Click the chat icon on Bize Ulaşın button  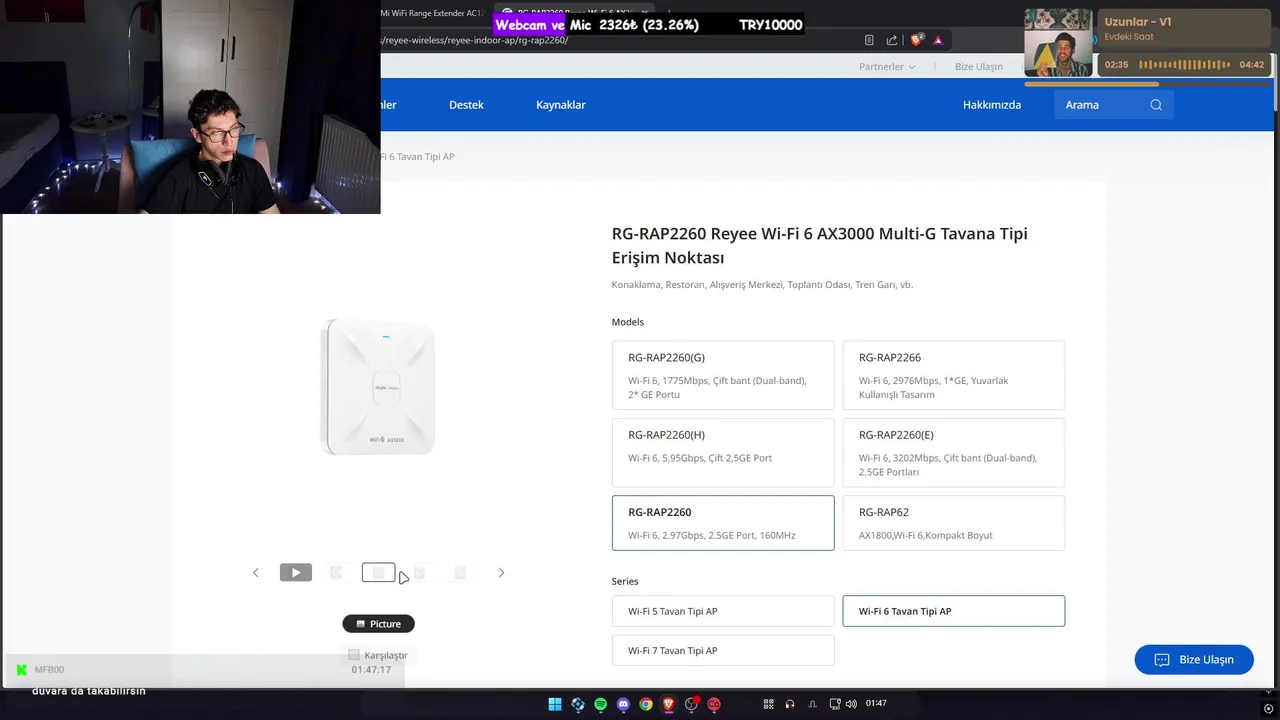click(1162, 660)
